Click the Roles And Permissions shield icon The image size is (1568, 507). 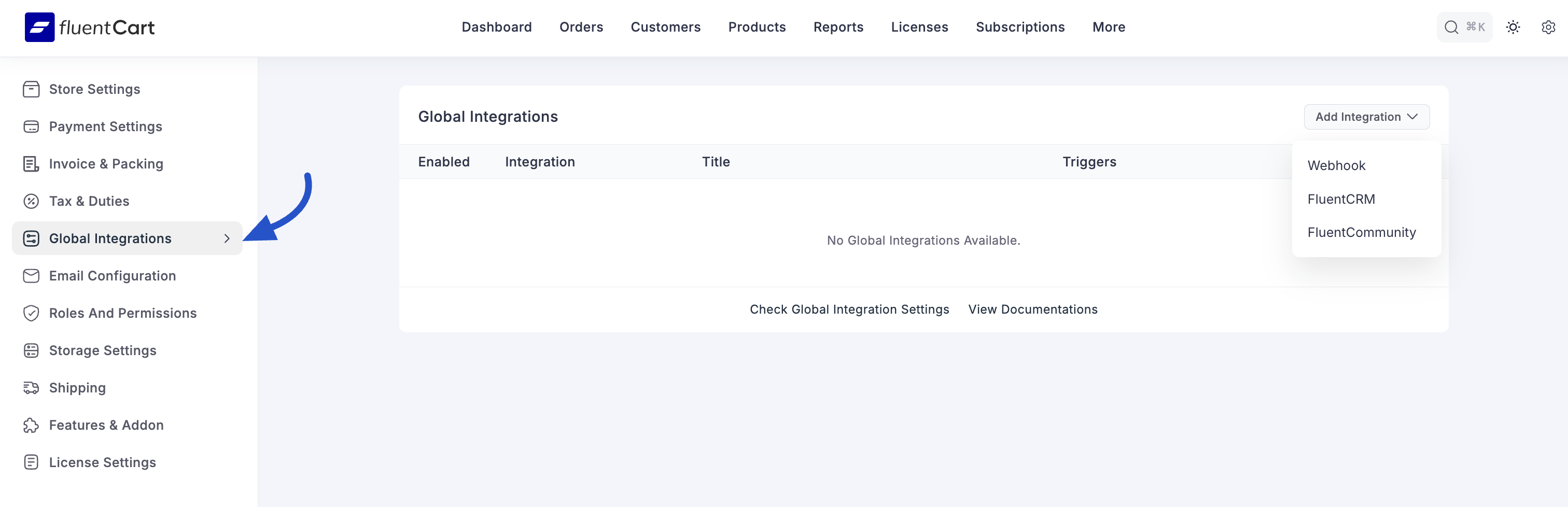(31, 313)
